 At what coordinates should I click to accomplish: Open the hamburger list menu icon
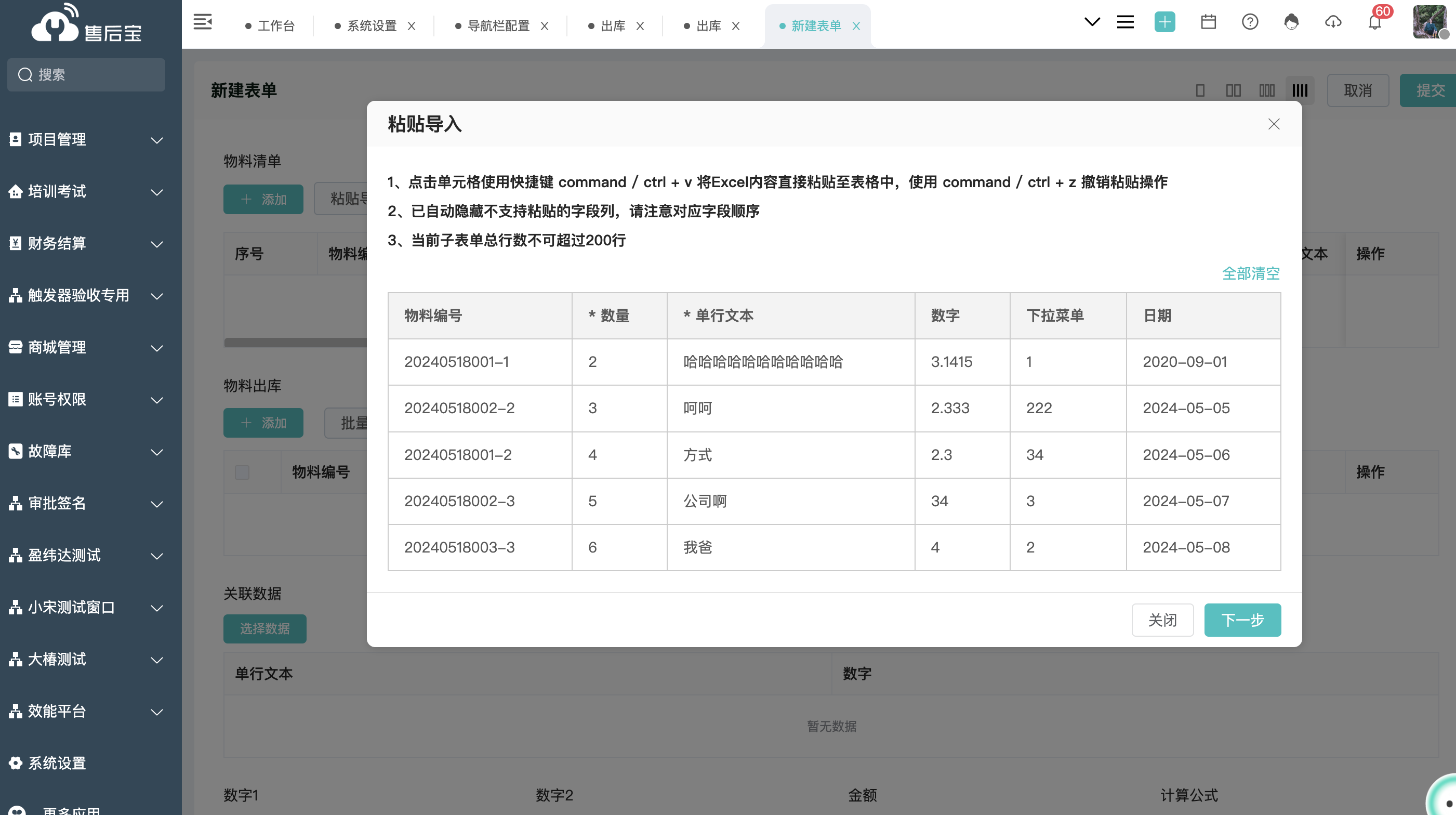pos(1125,22)
